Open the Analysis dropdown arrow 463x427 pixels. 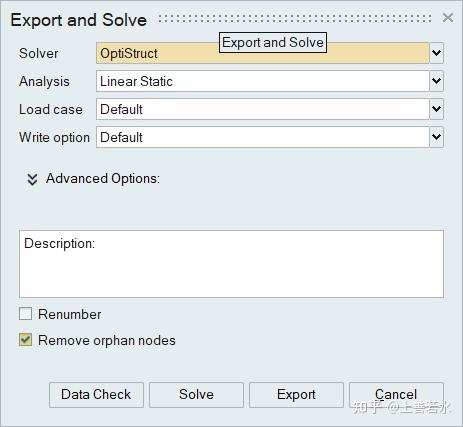tap(436, 81)
